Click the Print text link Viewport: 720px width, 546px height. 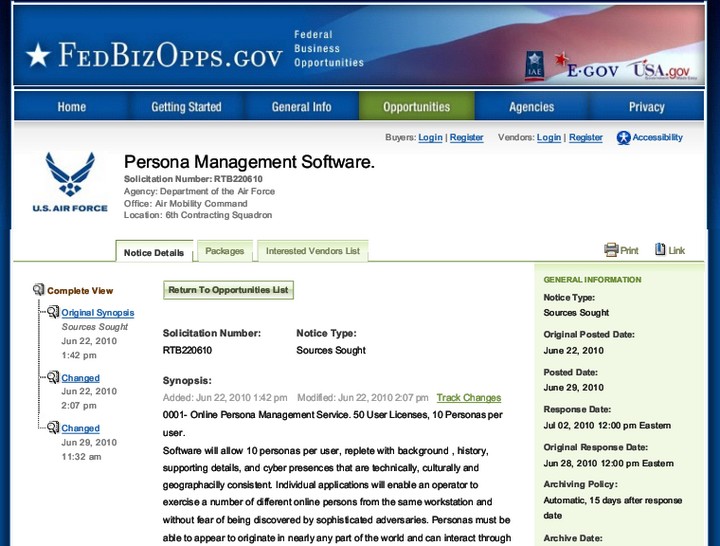629,250
